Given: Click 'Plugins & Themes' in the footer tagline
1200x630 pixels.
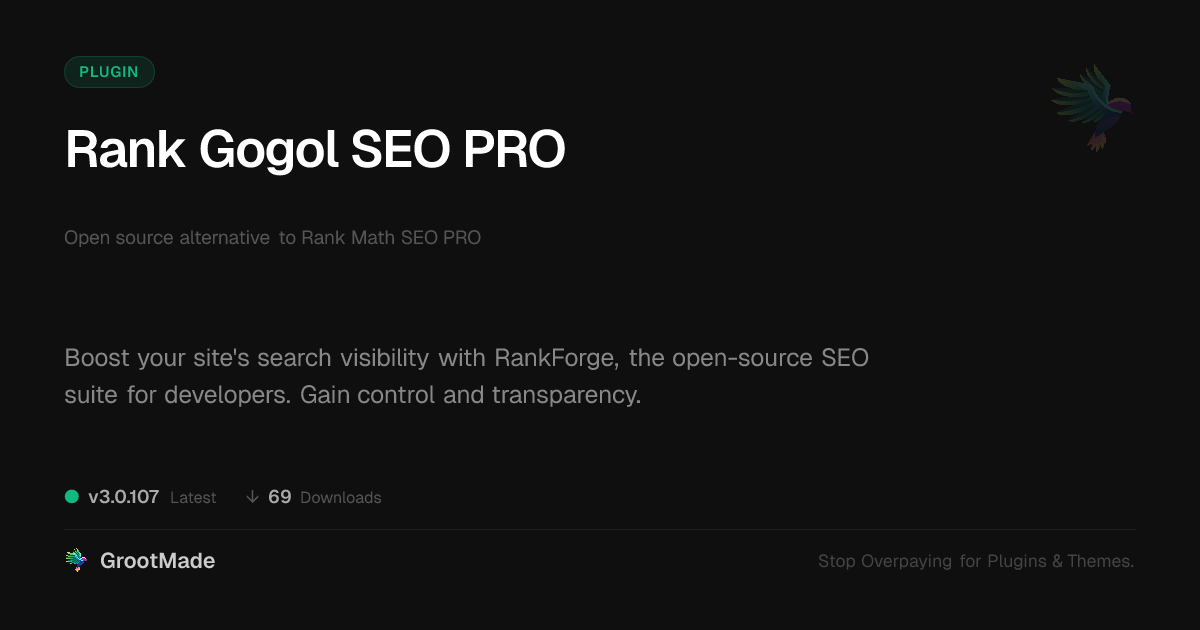Looking at the screenshot, I should pyautogui.click(x=1060, y=562).
